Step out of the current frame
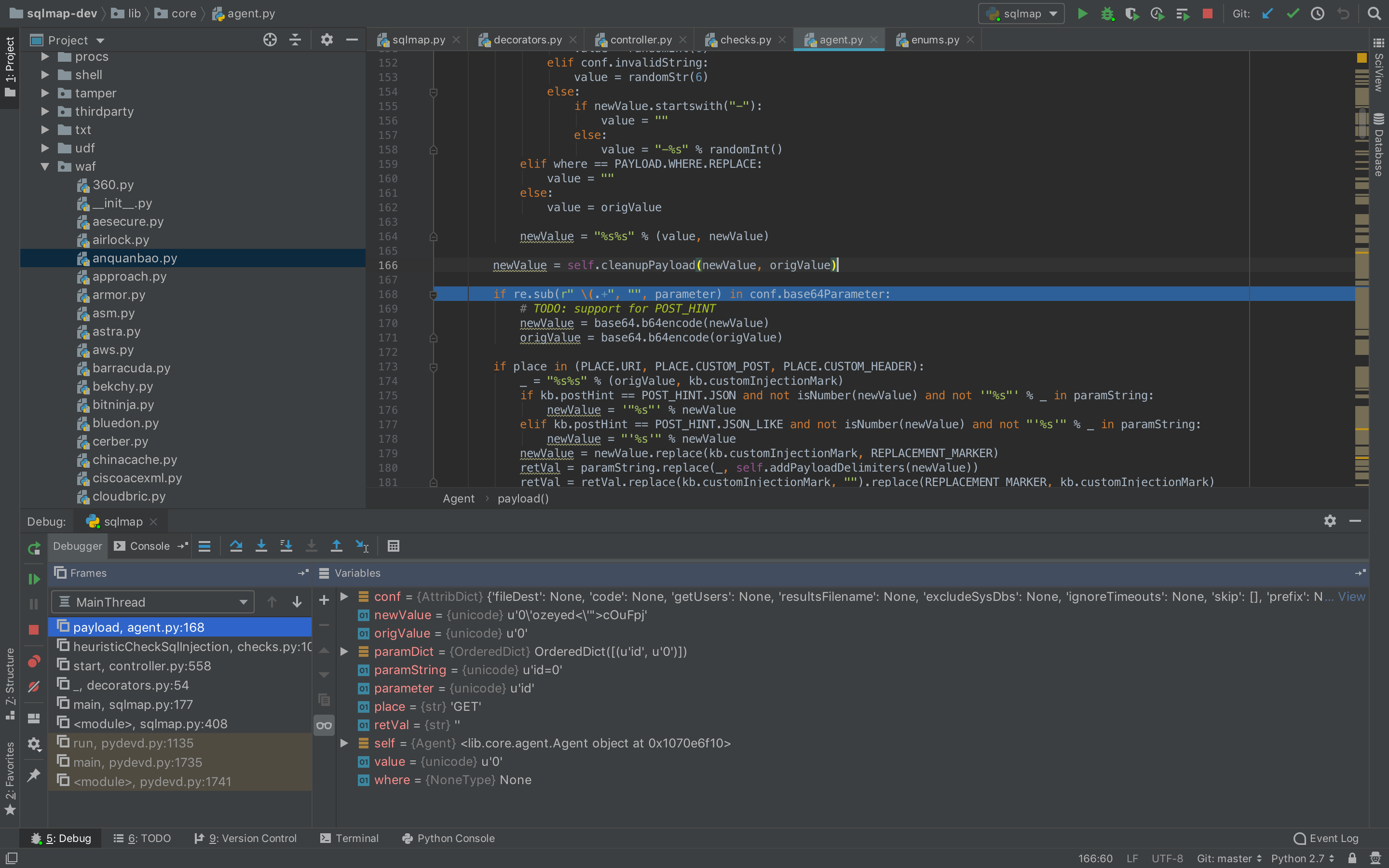This screenshot has width=1389, height=868. click(x=337, y=546)
